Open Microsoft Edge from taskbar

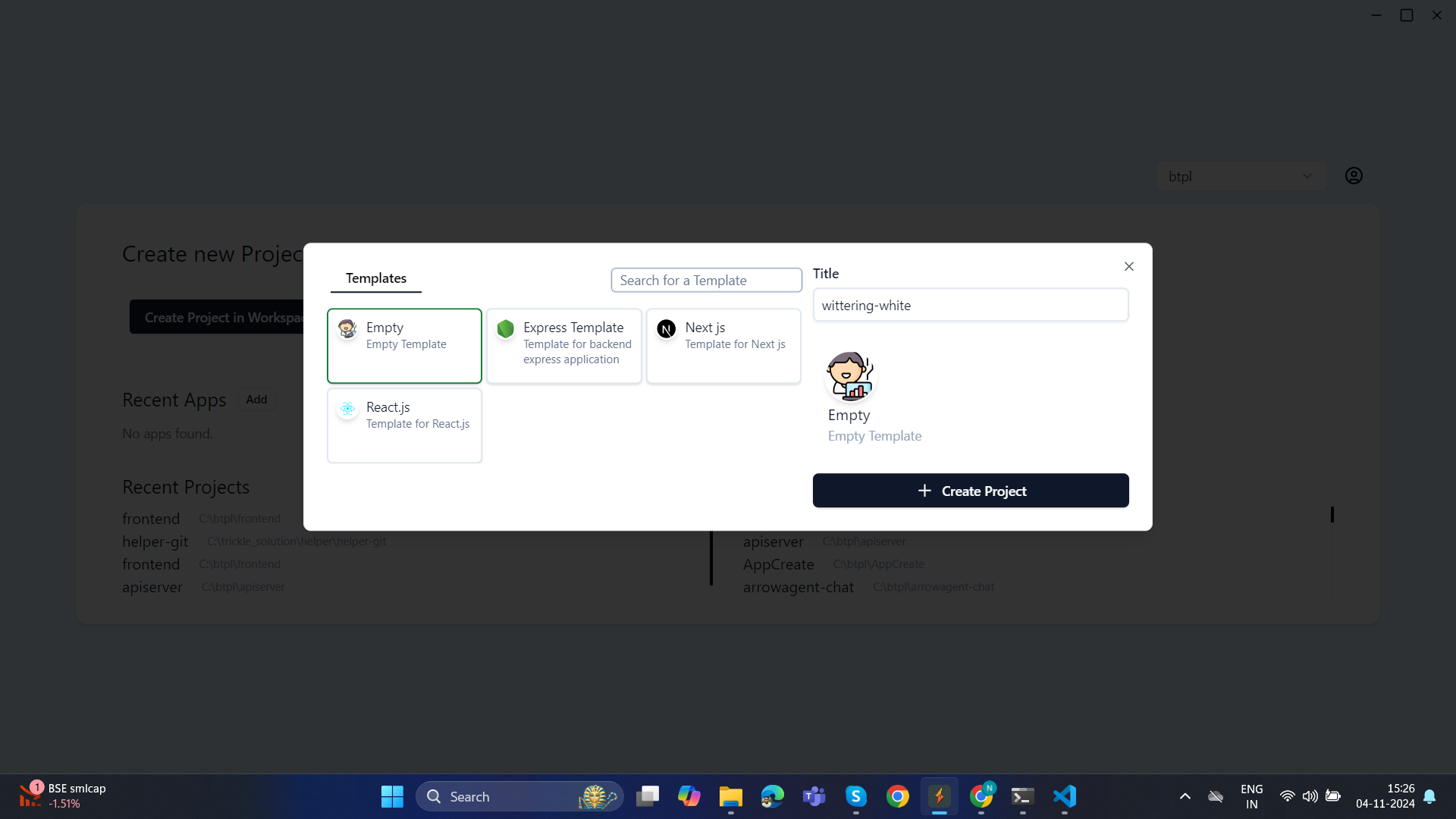pyautogui.click(x=773, y=796)
